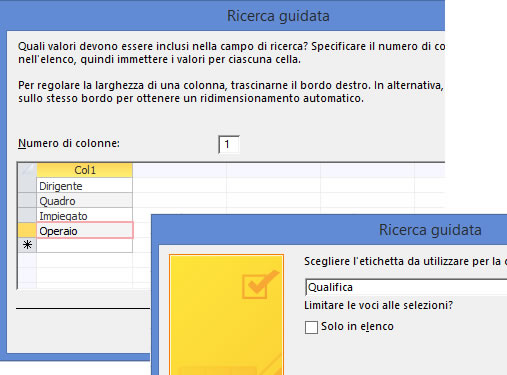Click the 'Quadro' cell

point(85,201)
